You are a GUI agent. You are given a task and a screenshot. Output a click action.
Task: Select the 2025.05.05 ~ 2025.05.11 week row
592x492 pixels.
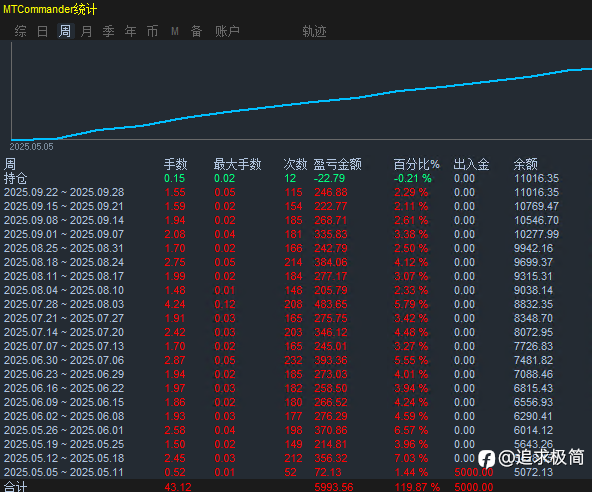point(296,472)
